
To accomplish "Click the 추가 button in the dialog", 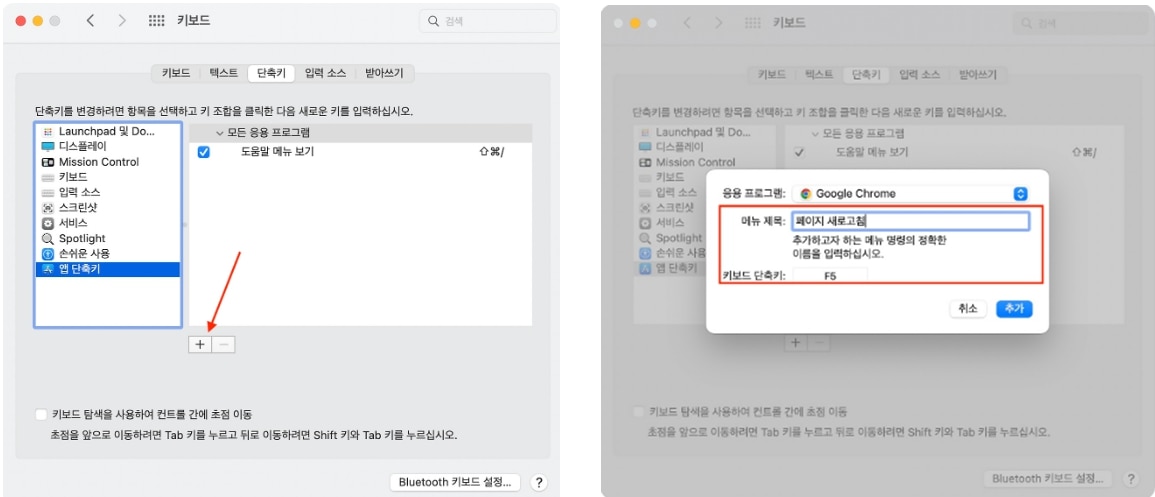I will [x=1014, y=309].
